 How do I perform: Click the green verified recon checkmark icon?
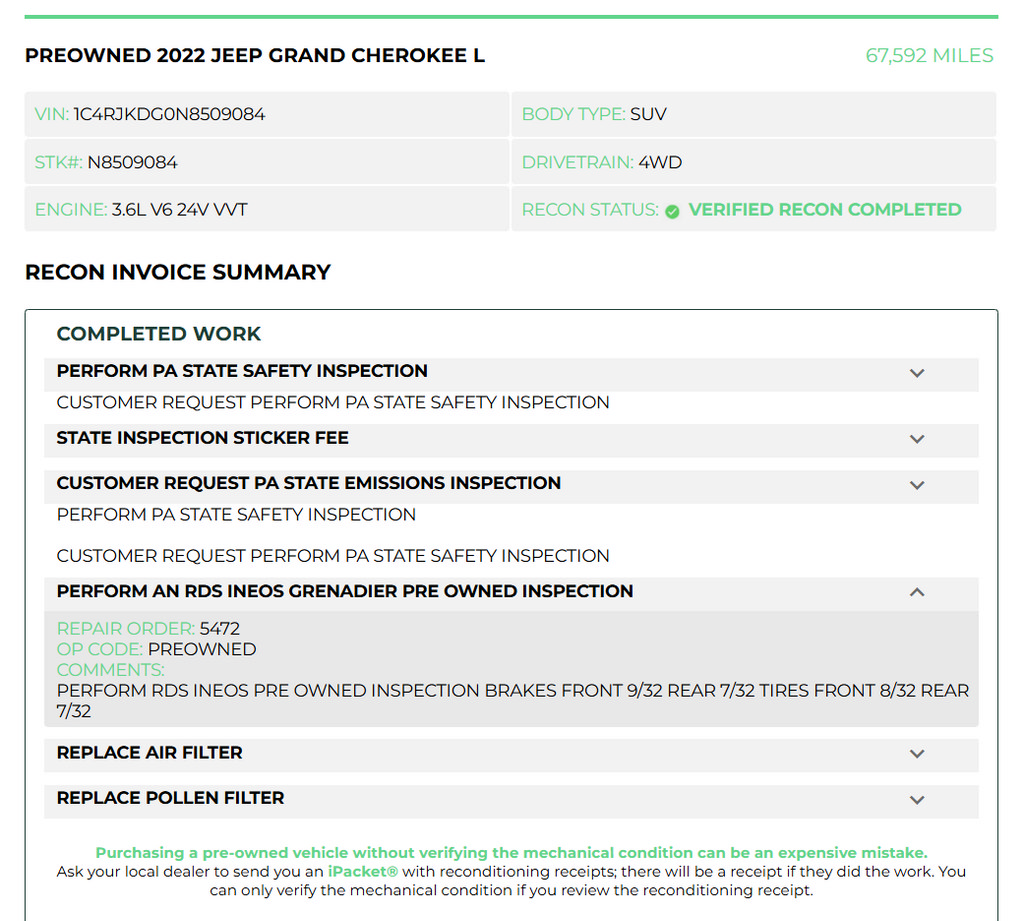672,212
